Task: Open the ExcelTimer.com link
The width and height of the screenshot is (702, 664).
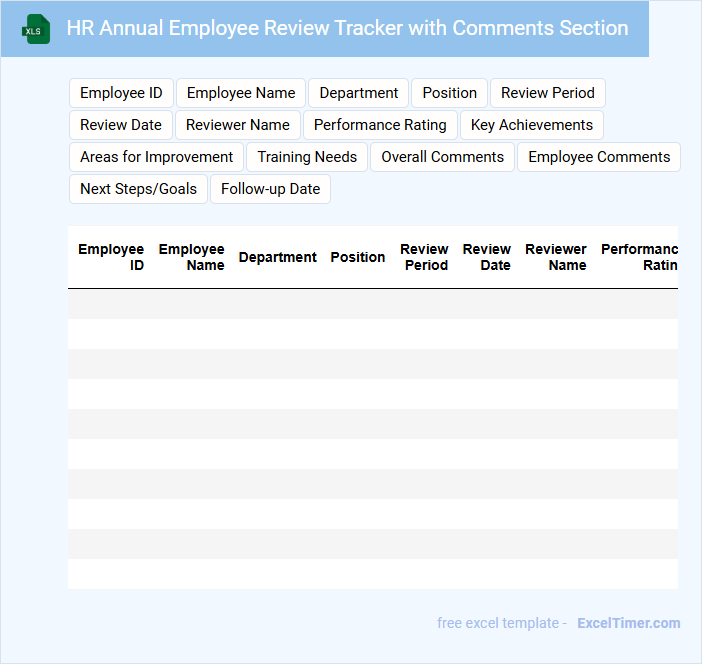Action: click(628, 623)
